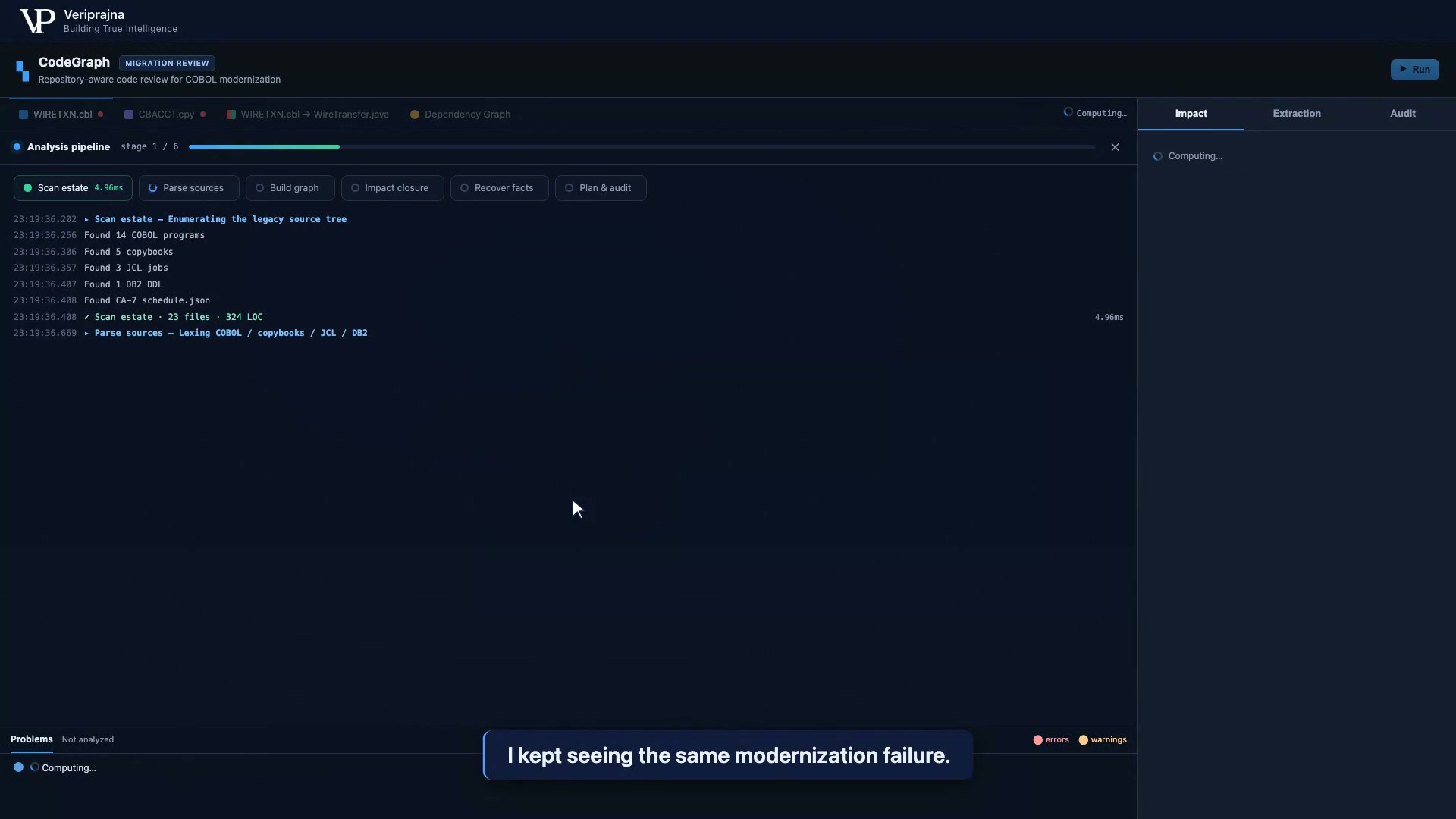Screen dimensions: 1456x819
Task: Click the MIGRATION REVIEW badge
Action: click(x=167, y=64)
